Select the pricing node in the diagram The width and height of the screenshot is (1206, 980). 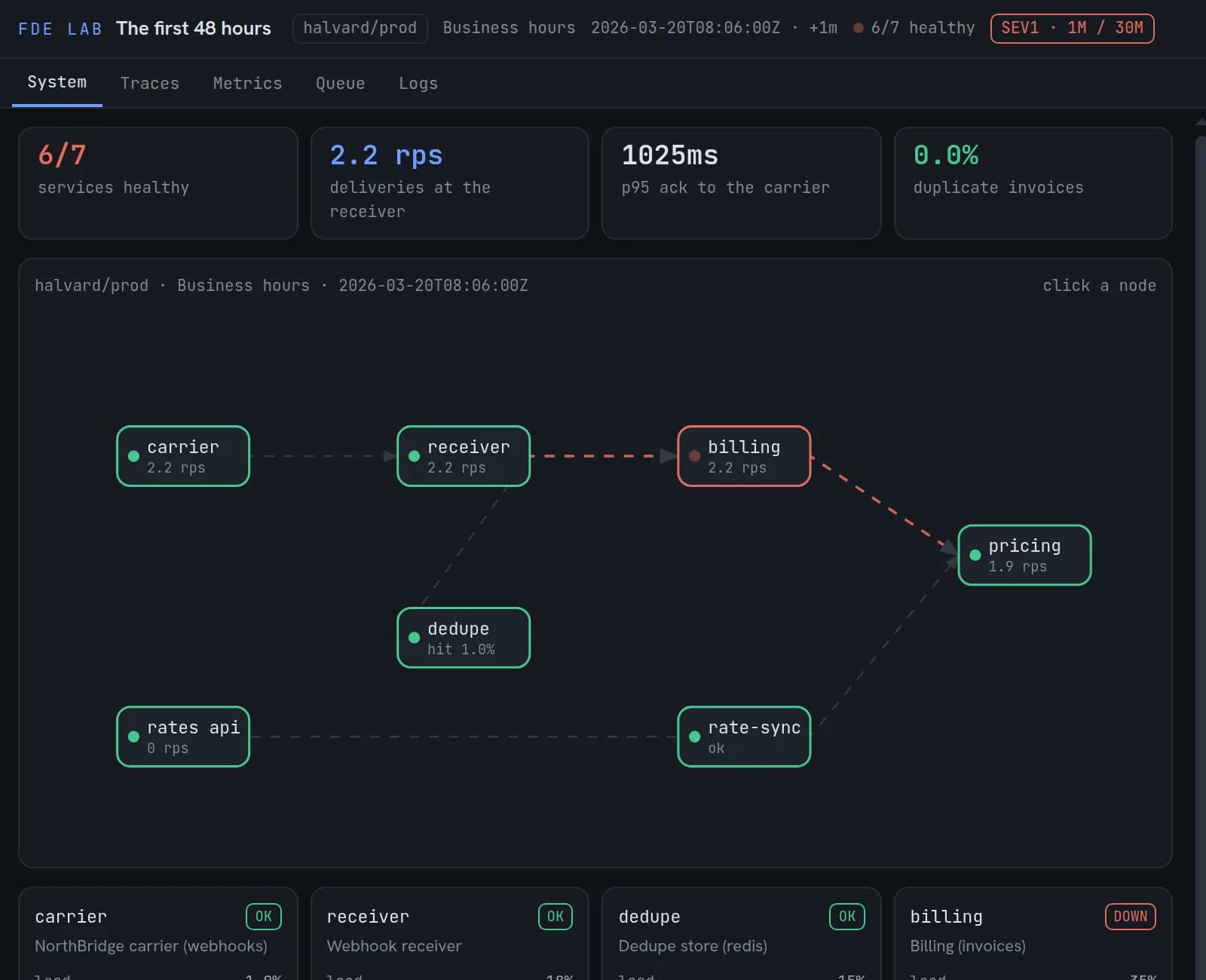coord(1024,555)
